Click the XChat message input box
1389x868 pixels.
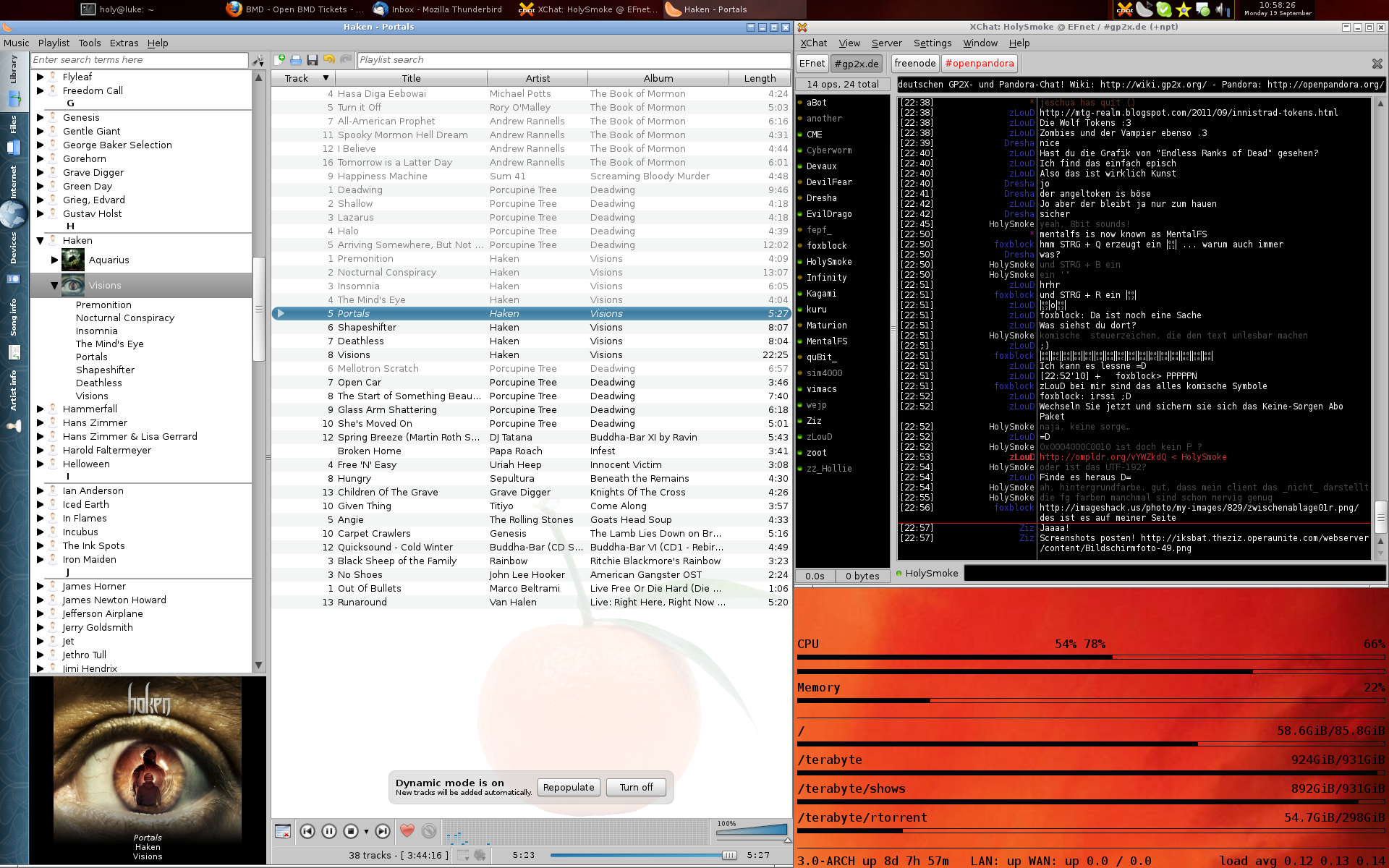(1175, 573)
